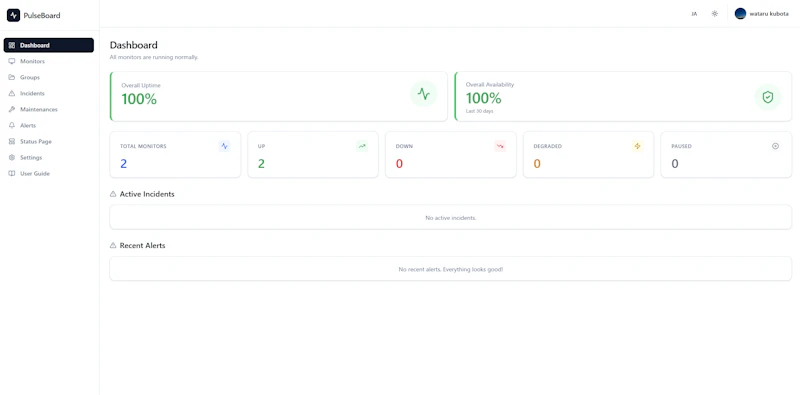Click the triangle icon beside Recent Alerts
Viewport: 800px width, 395px height.
click(113, 245)
